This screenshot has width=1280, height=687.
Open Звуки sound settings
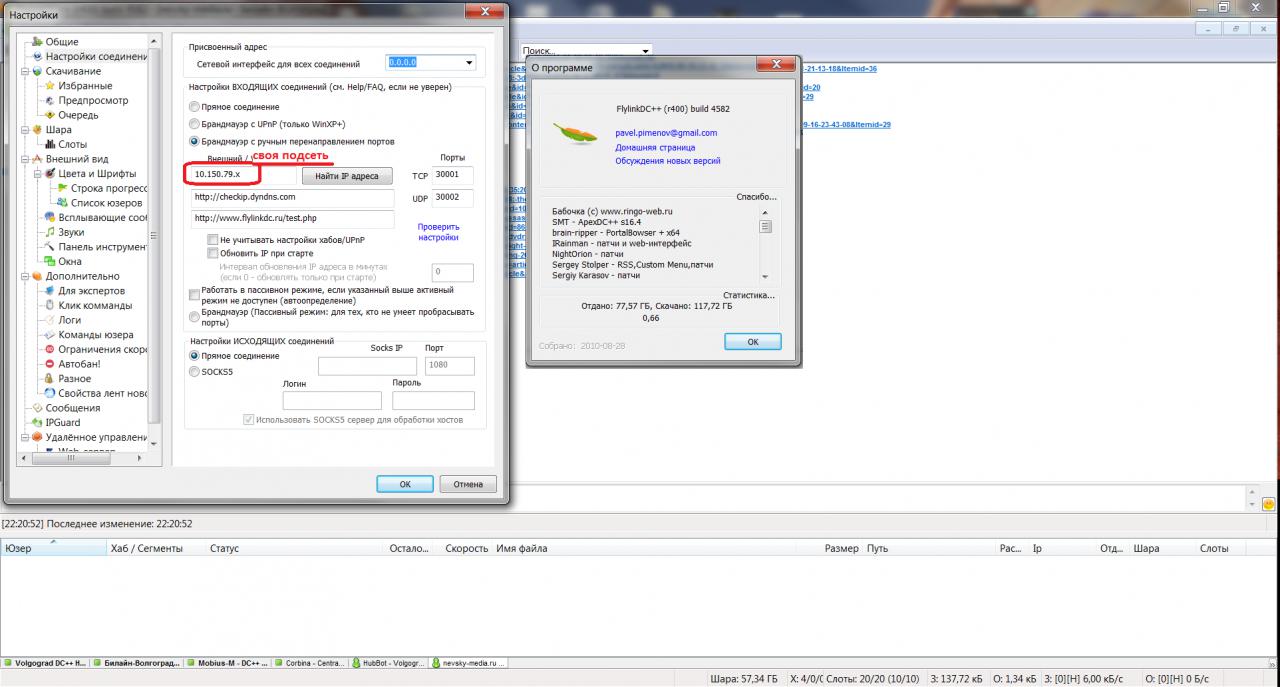71,232
